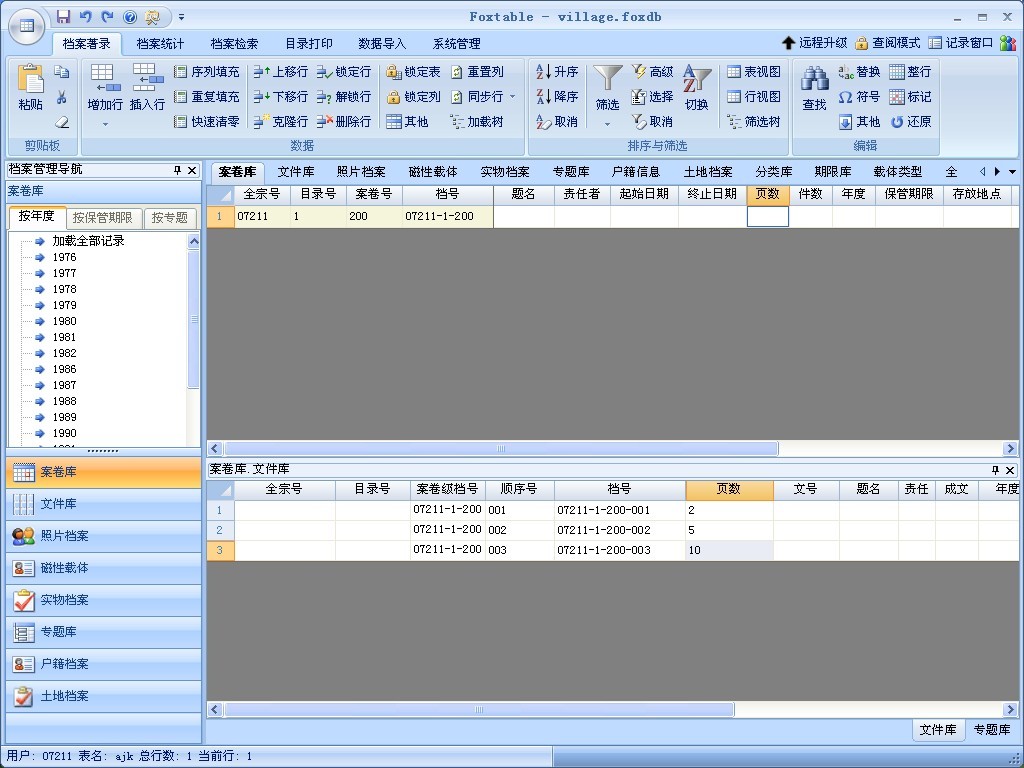The width and height of the screenshot is (1024, 768).
Task: Select year 1980 in the tree
Action: 65,321
